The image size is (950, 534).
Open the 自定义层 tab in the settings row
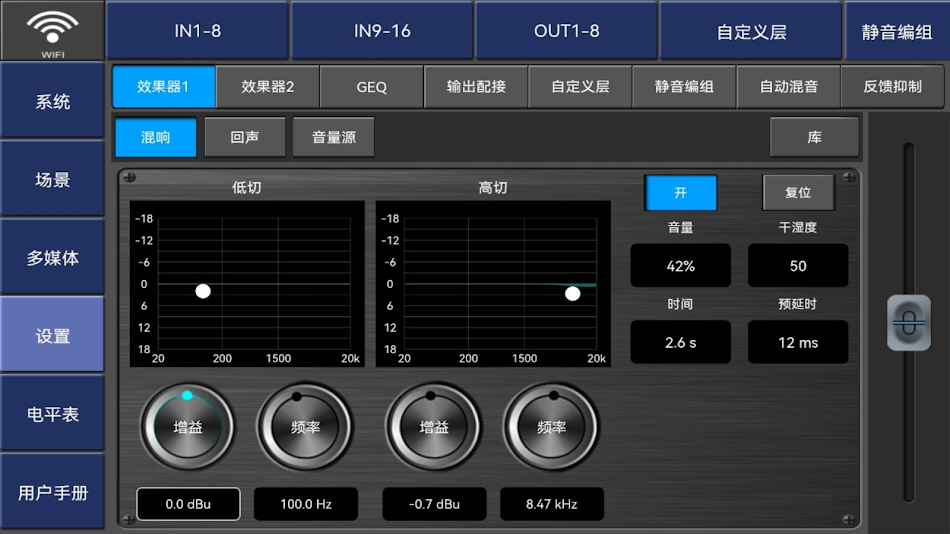coord(580,87)
